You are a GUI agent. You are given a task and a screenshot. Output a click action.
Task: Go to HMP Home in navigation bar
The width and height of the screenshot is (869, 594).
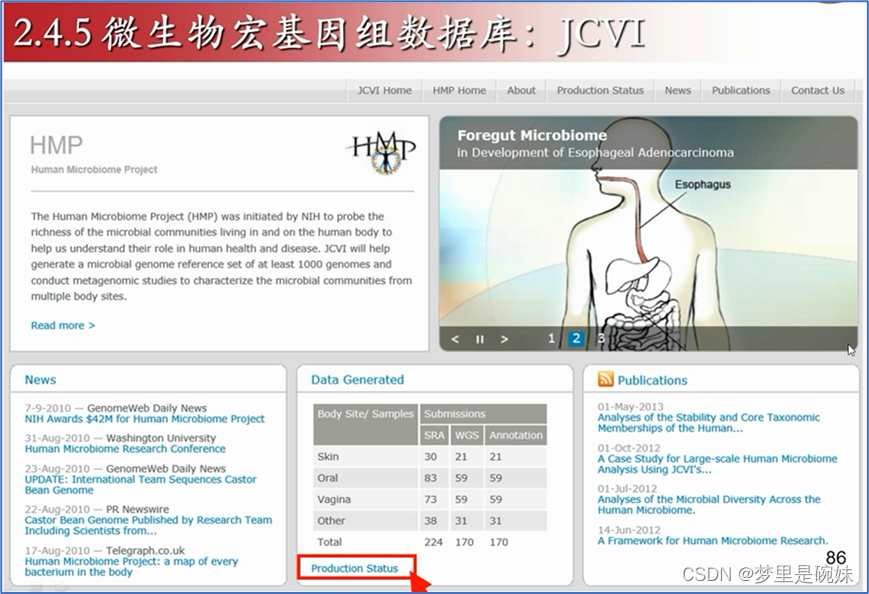point(459,90)
